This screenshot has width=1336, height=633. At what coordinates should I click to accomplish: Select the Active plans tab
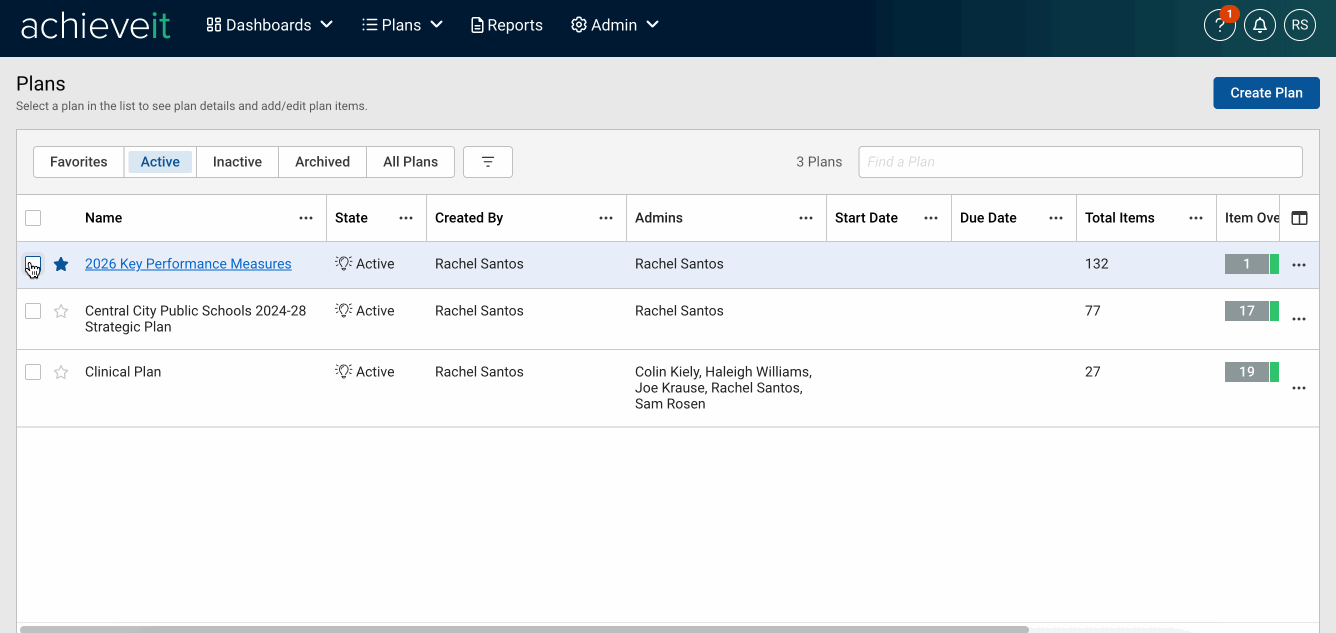click(x=160, y=162)
